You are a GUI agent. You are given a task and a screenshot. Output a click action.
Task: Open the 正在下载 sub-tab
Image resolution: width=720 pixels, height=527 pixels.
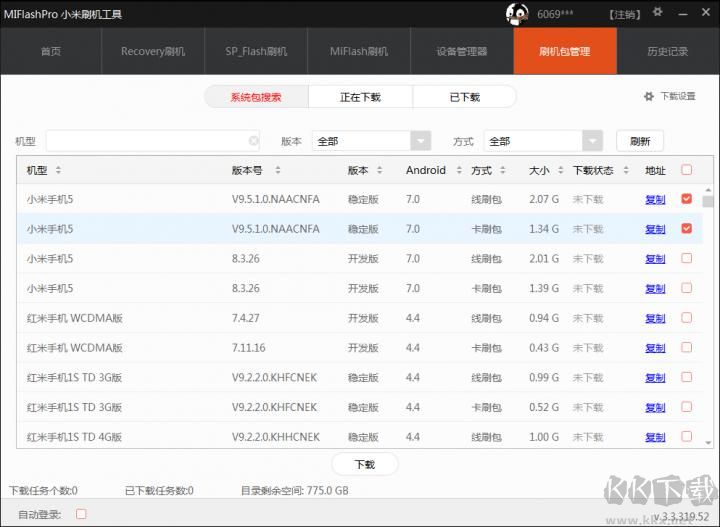click(360, 97)
